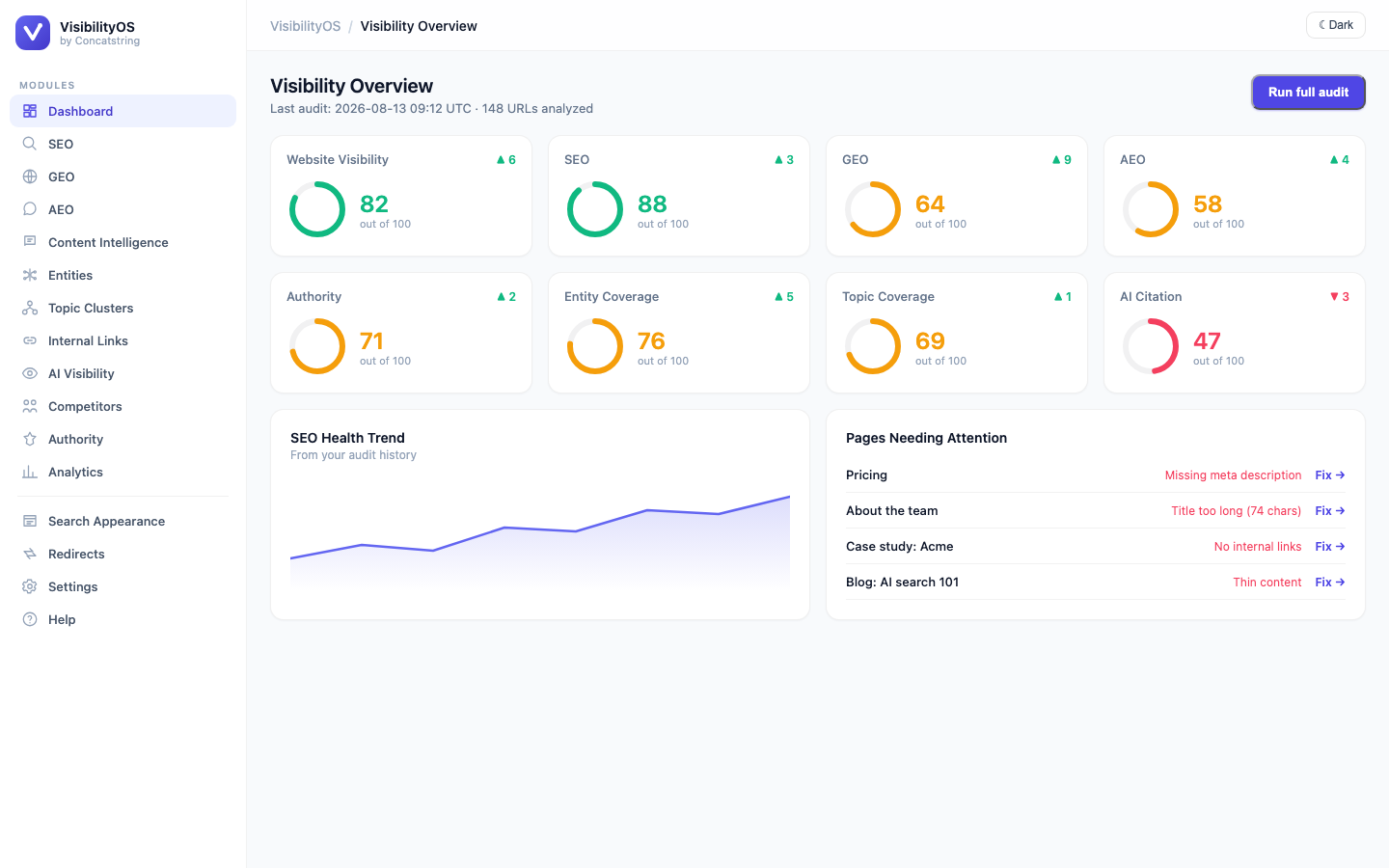This screenshot has height=868, width=1389.
Task: Open the Redirects arrows icon
Action: coord(30,554)
